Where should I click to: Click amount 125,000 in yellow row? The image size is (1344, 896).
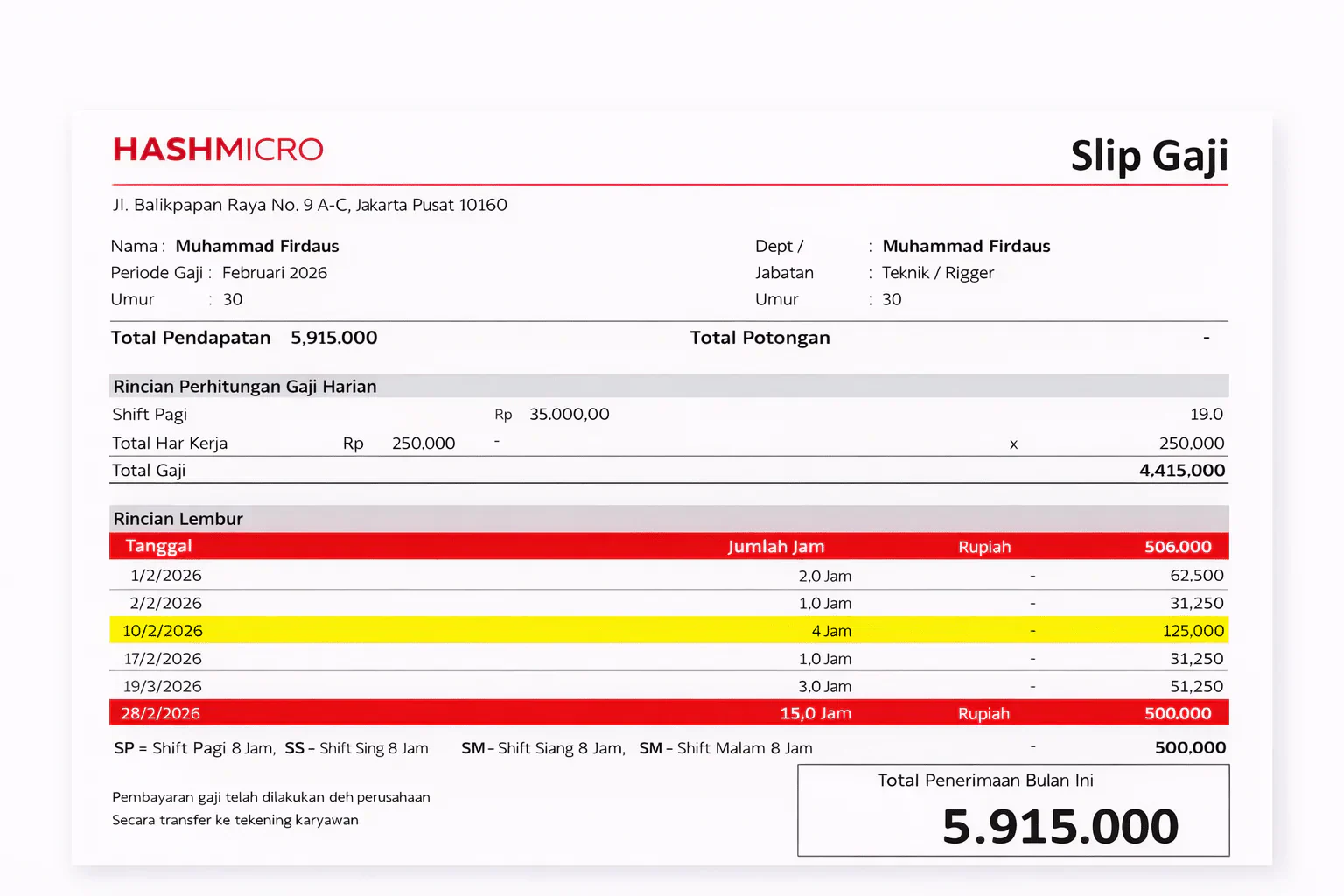1193,631
